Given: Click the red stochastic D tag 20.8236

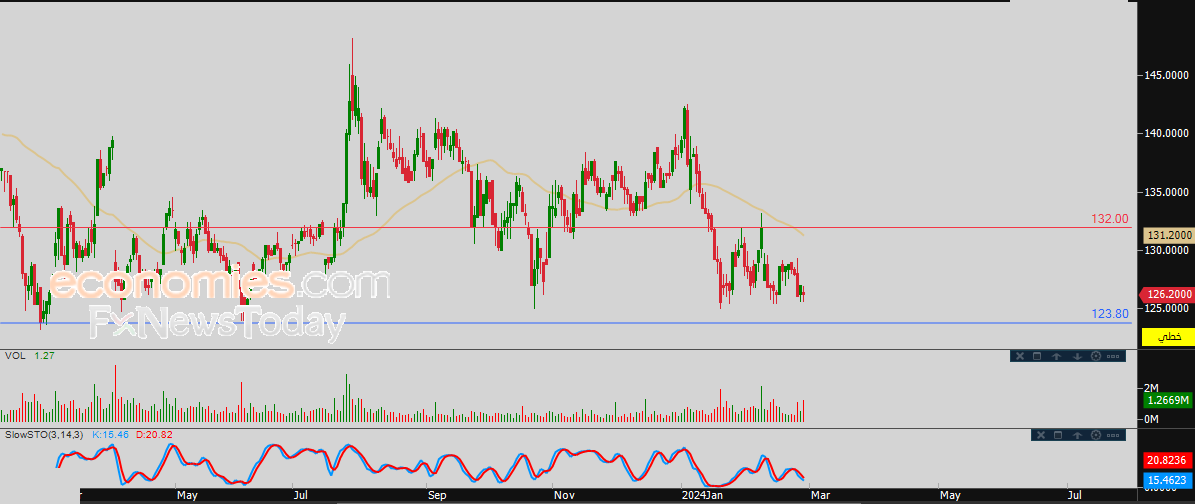Looking at the screenshot, I should pyautogui.click(x=1168, y=461).
